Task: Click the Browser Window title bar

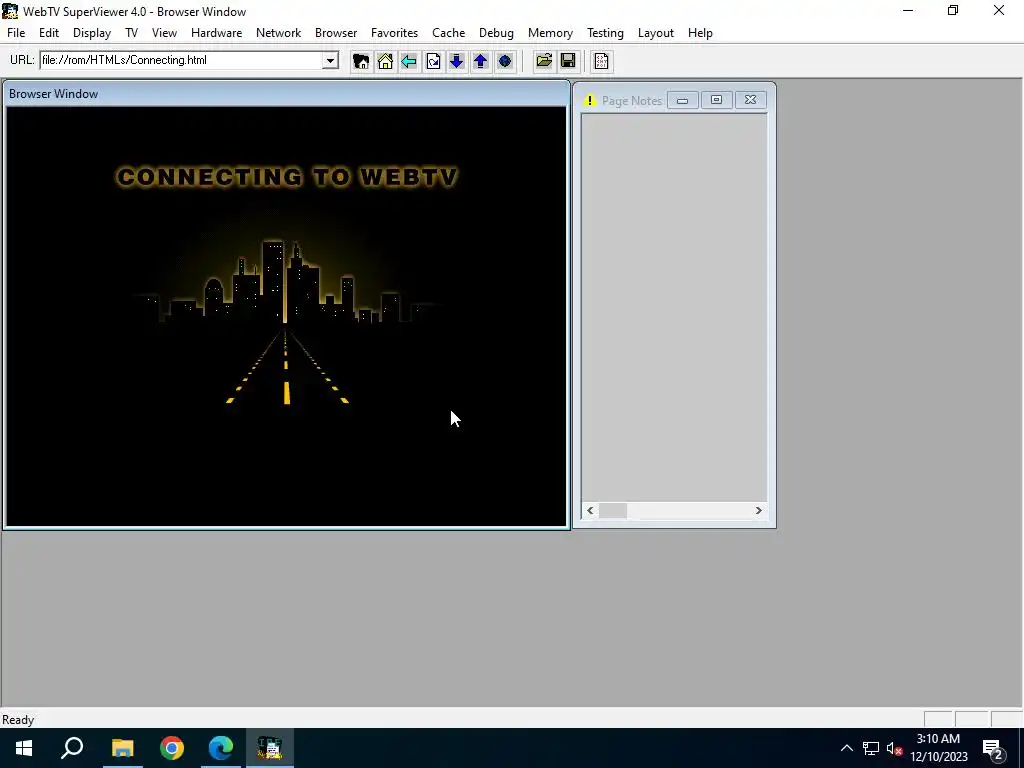Action: point(286,94)
